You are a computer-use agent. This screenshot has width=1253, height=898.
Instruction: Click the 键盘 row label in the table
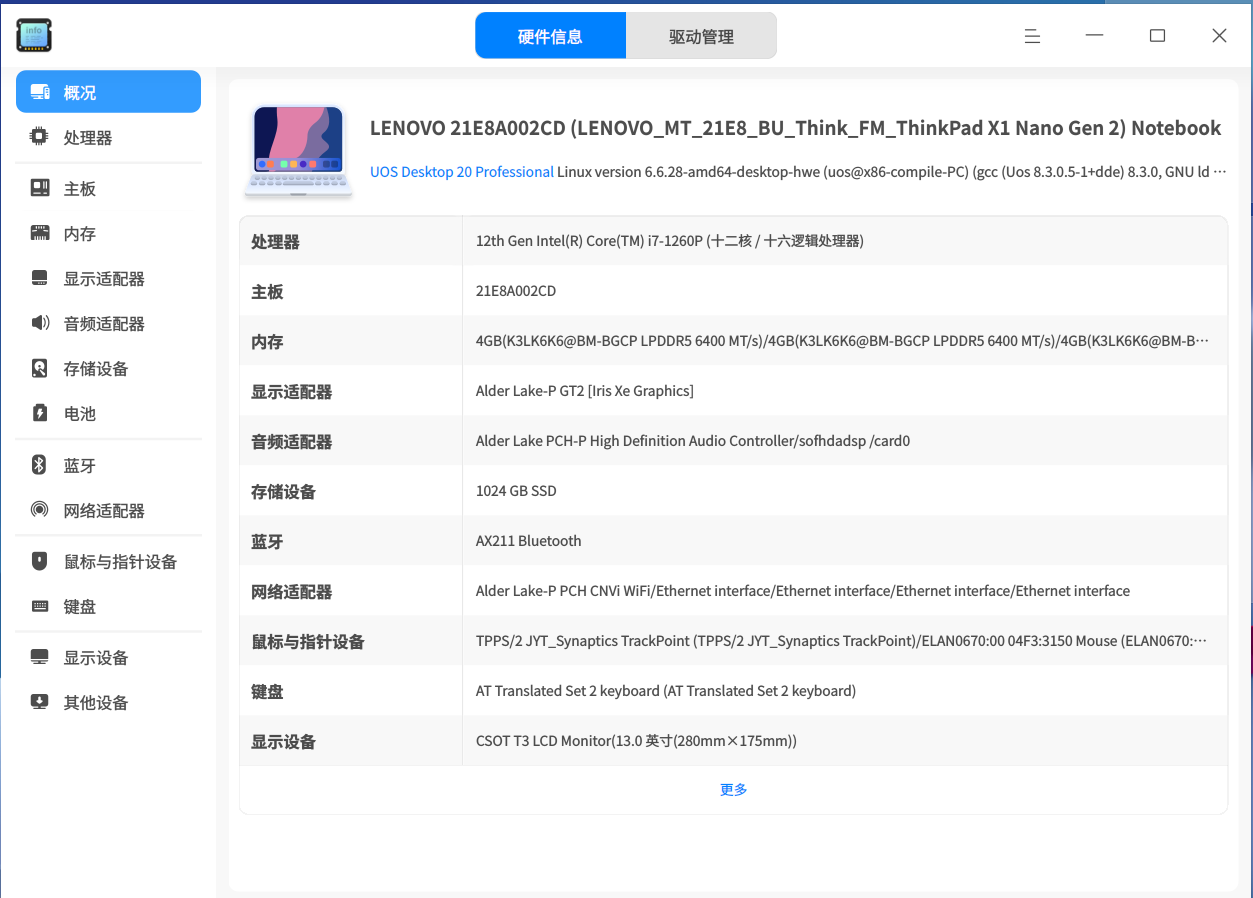click(267, 692)
